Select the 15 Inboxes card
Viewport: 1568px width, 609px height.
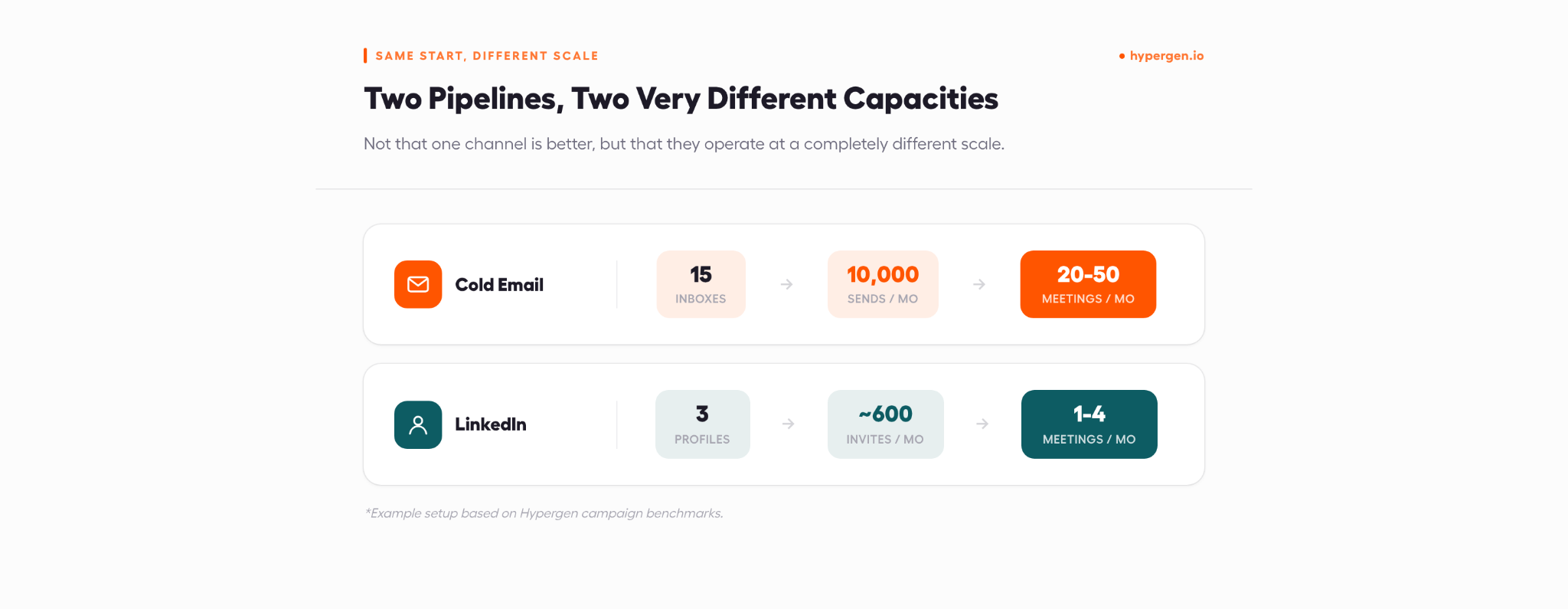pos(701,284)
